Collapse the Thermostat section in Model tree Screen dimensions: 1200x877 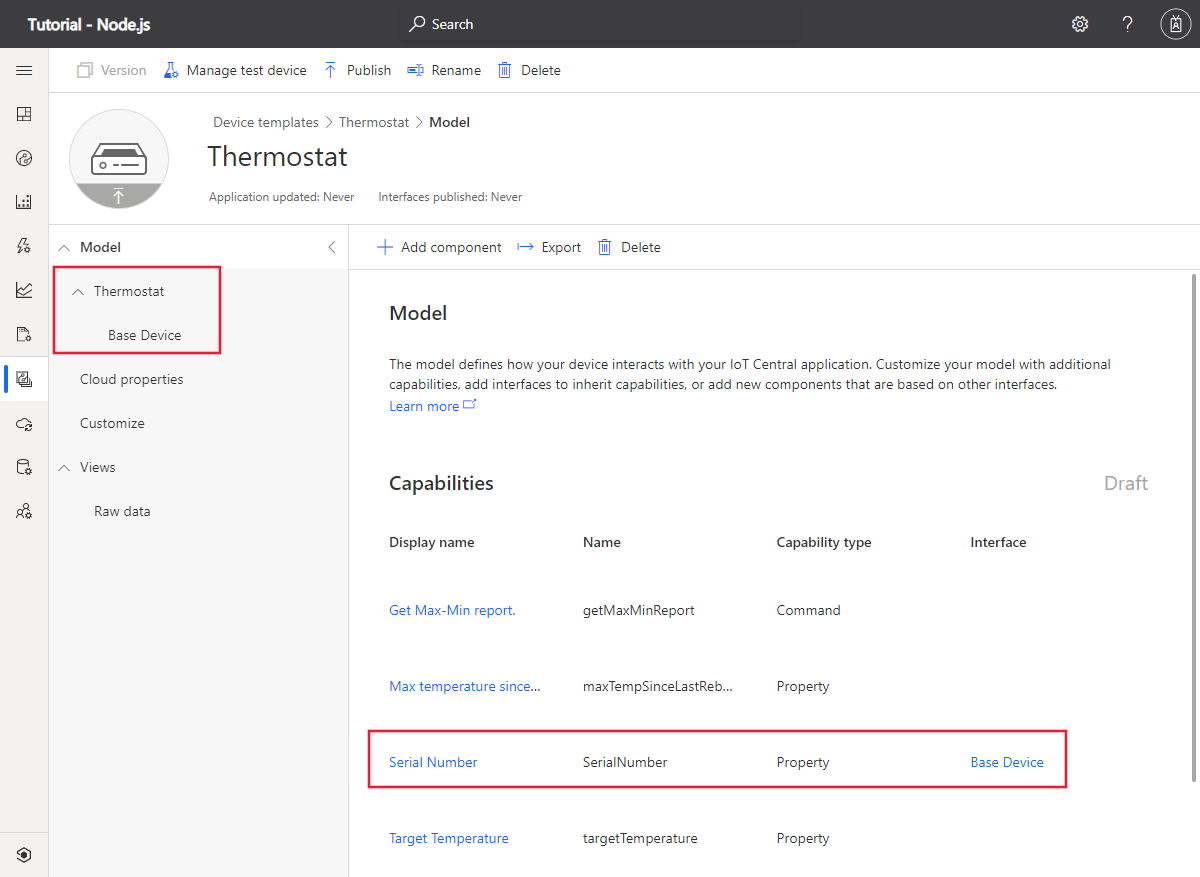click(x=77, y=291)
